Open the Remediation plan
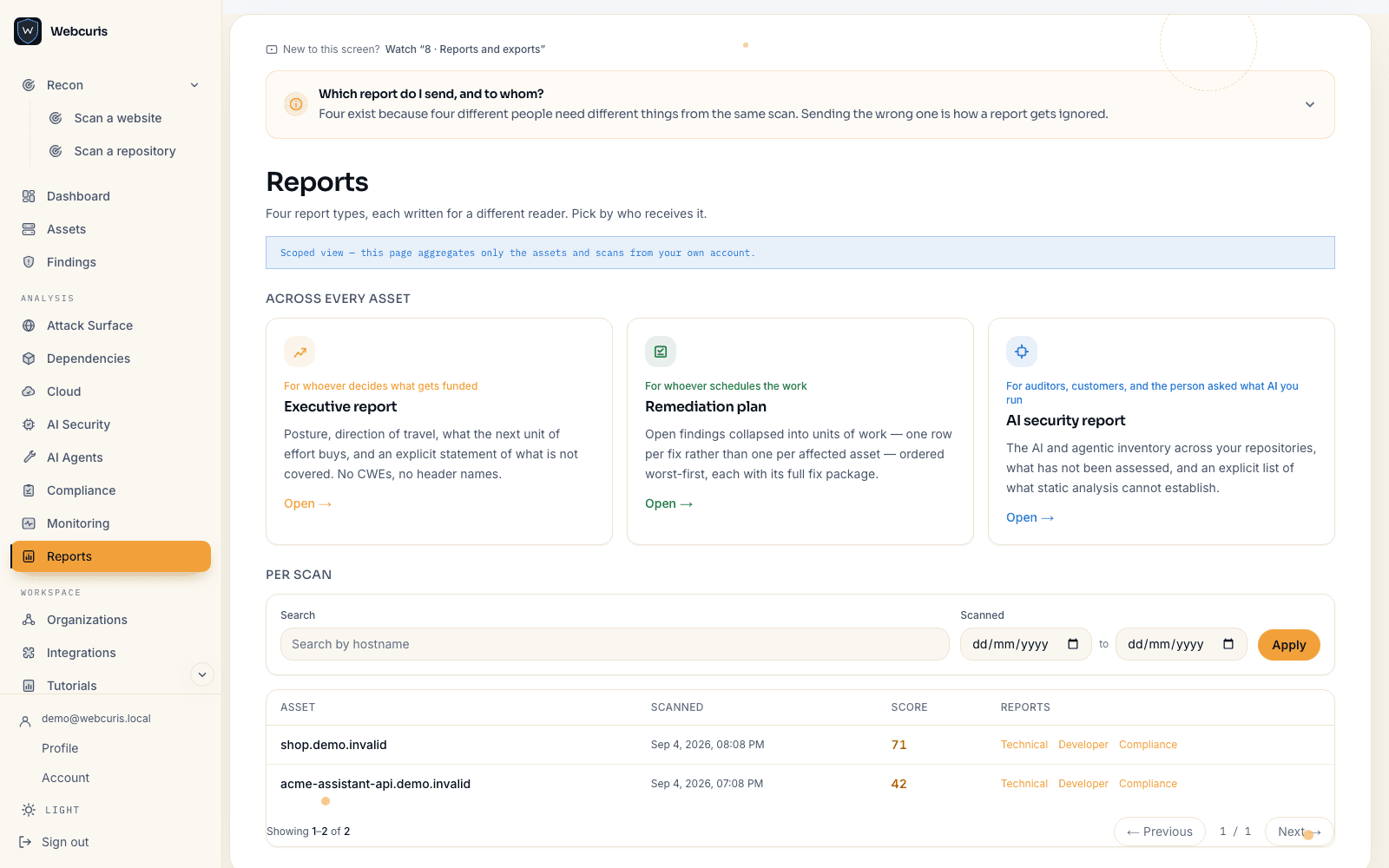The height and width of the screenshot is (868, 1389). (x=668, y=503)
